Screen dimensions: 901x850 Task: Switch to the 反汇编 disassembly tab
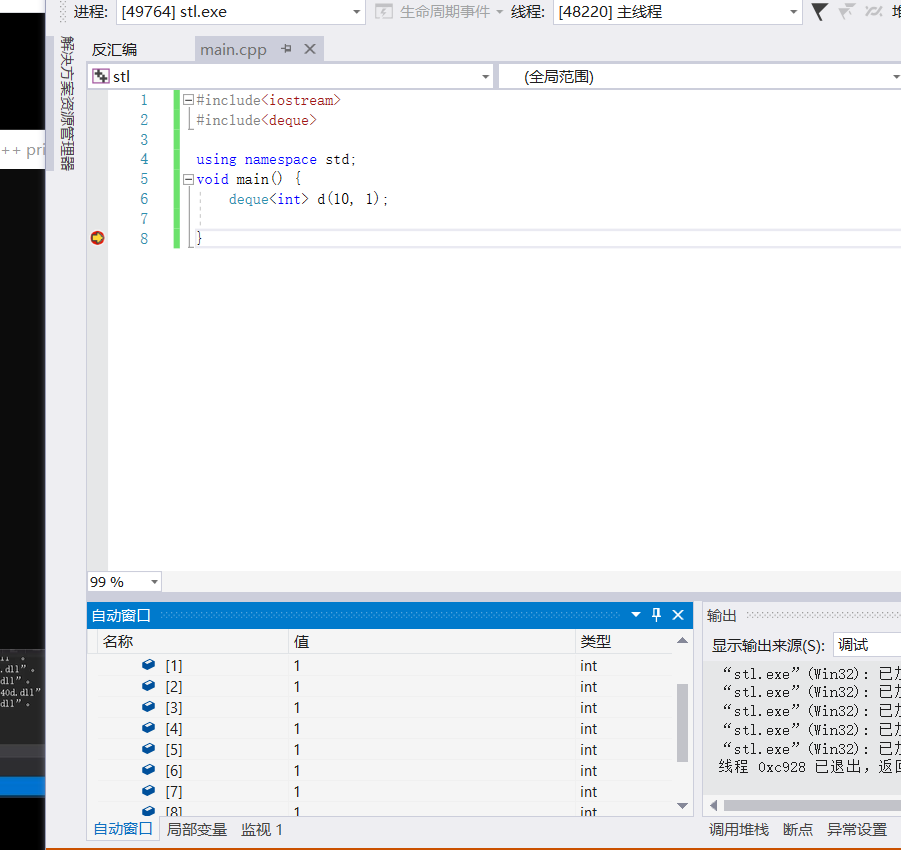114,50
